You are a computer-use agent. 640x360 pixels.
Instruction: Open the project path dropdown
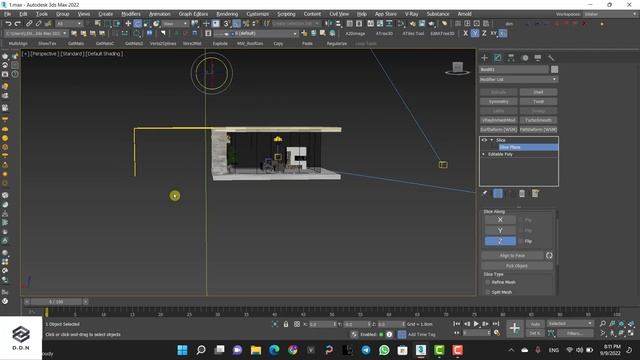point(36,33)
